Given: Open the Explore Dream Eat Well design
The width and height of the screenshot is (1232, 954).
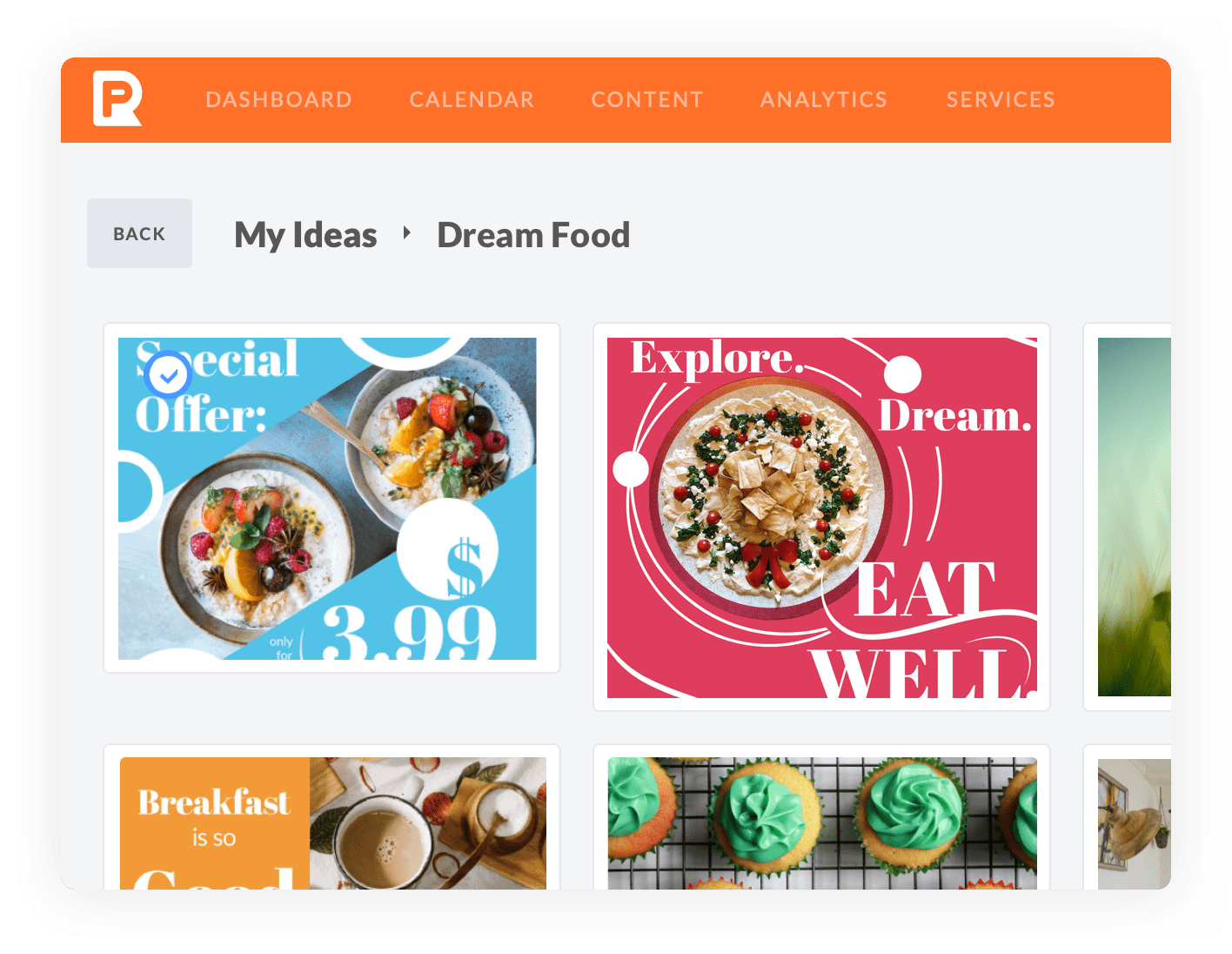Looking at the screenshot, I should click(x=821, y=518).
